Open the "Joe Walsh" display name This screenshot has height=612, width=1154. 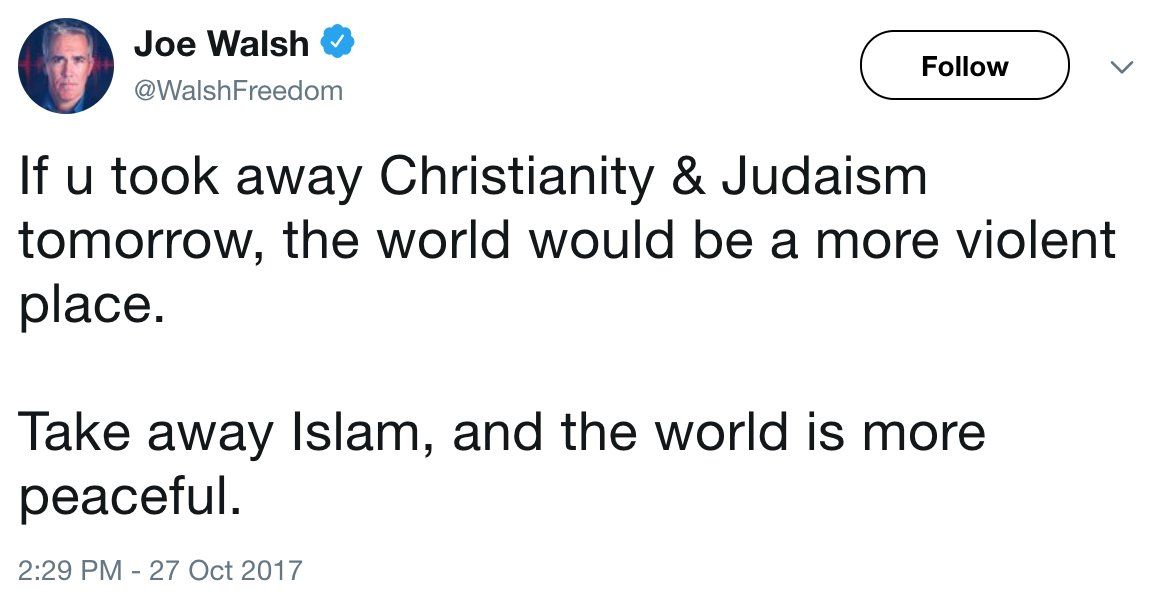pyautogui.click(x=221, y=44)
